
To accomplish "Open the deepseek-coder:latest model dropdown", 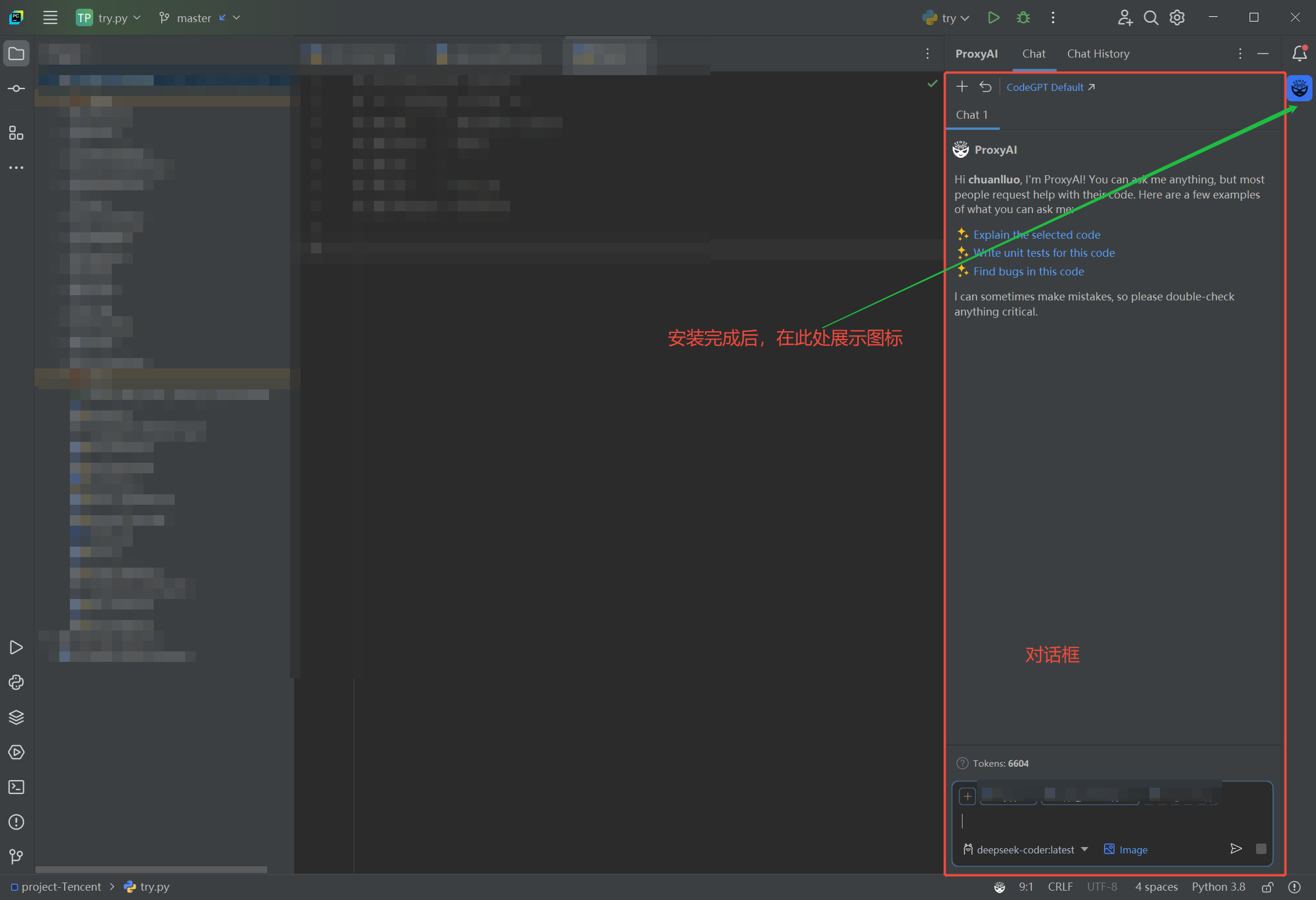I will point(1025,849).
